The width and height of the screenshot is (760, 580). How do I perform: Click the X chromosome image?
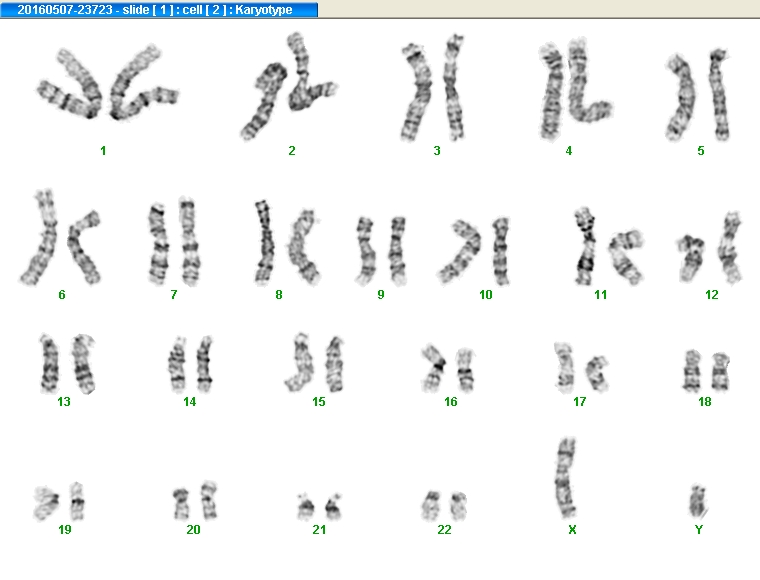(x=566, y=478)
